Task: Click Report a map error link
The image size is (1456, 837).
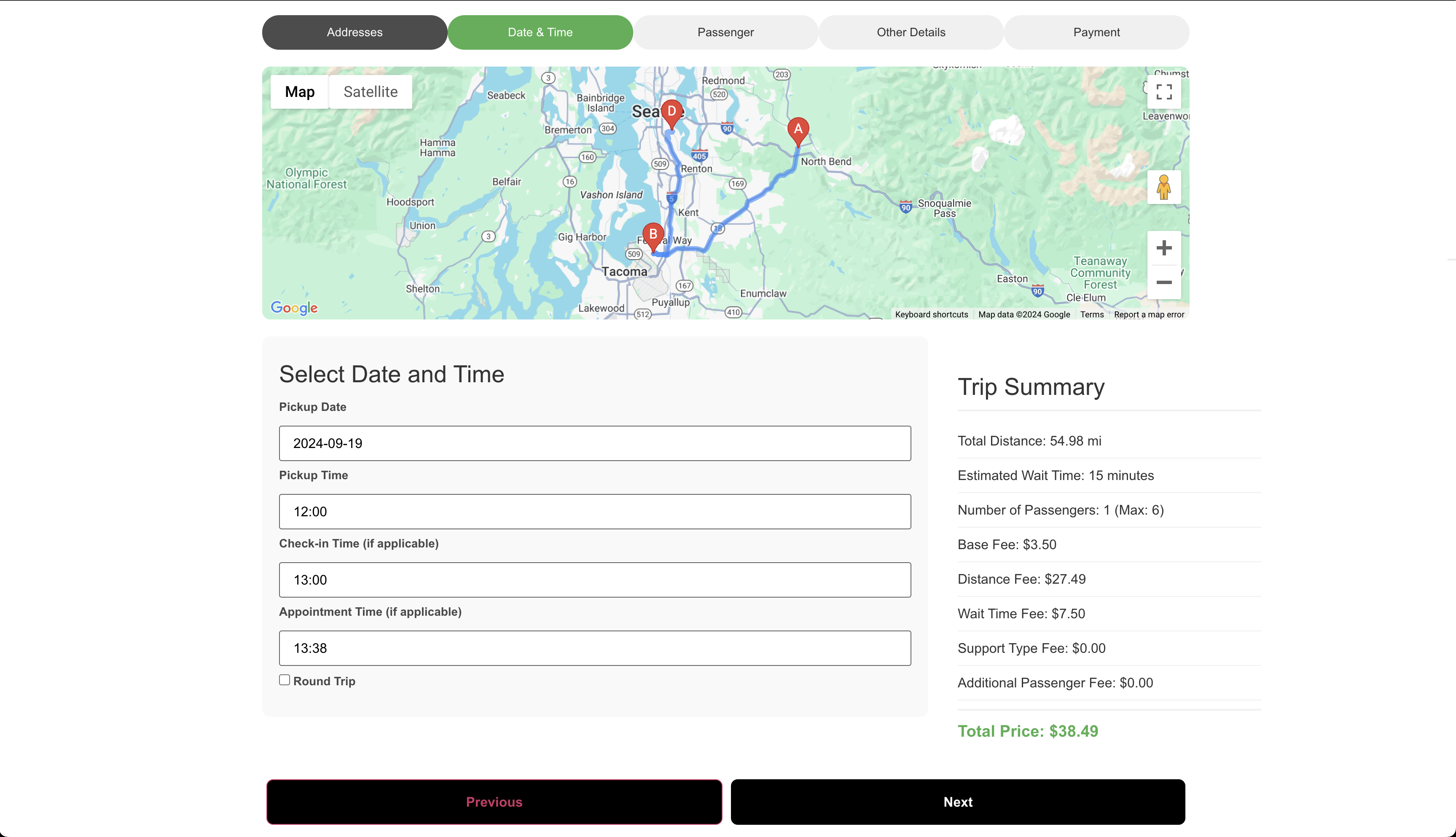Action: 1148,314
